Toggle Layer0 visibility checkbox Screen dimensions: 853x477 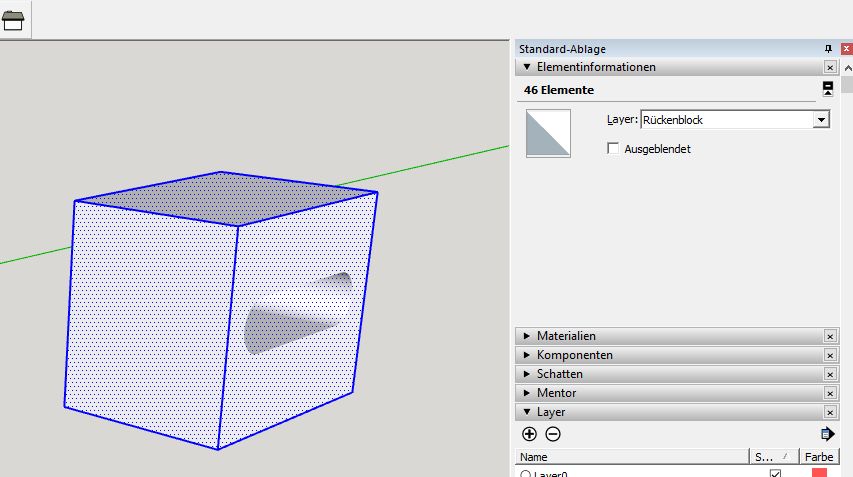775,473
